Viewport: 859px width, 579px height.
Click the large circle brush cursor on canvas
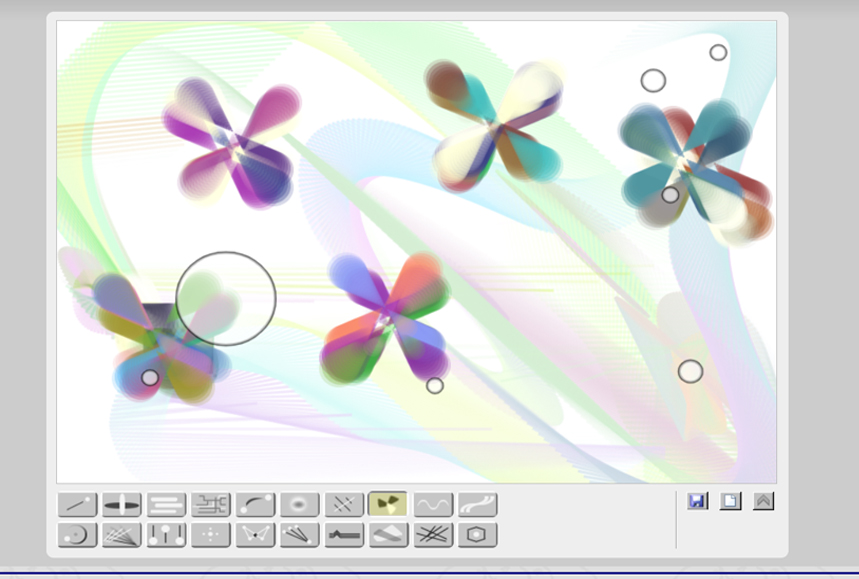[226, 299]
